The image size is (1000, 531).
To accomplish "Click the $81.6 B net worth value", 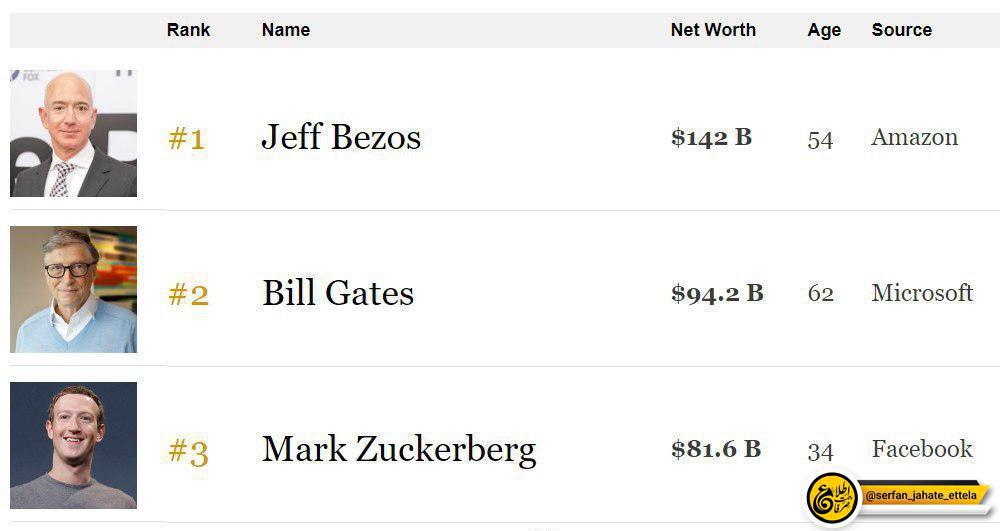I will coord(716,449).
